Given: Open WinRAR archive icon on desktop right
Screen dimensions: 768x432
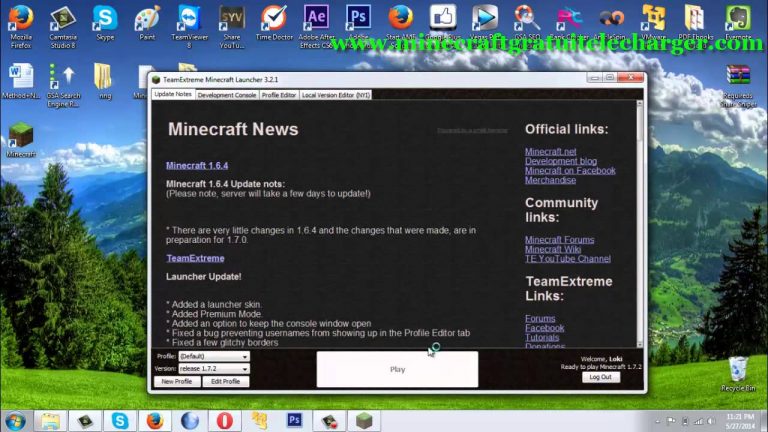Looking at the screenshot, I should [x=738, y=85].
